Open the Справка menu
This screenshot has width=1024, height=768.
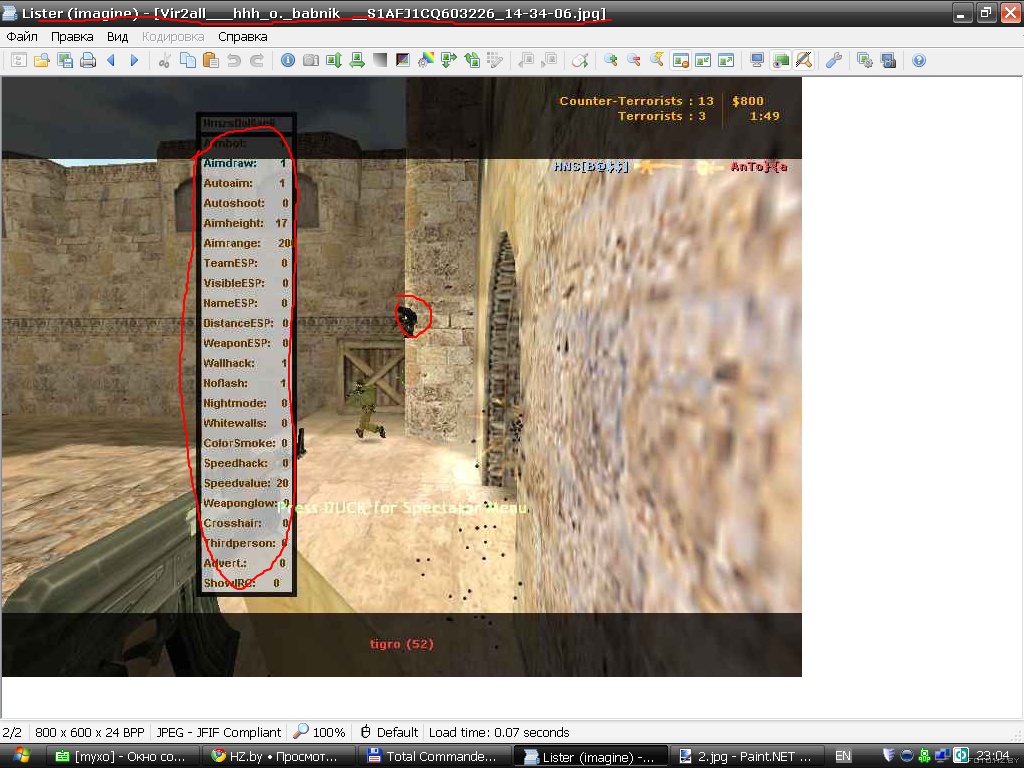click(x=243, y=37)
